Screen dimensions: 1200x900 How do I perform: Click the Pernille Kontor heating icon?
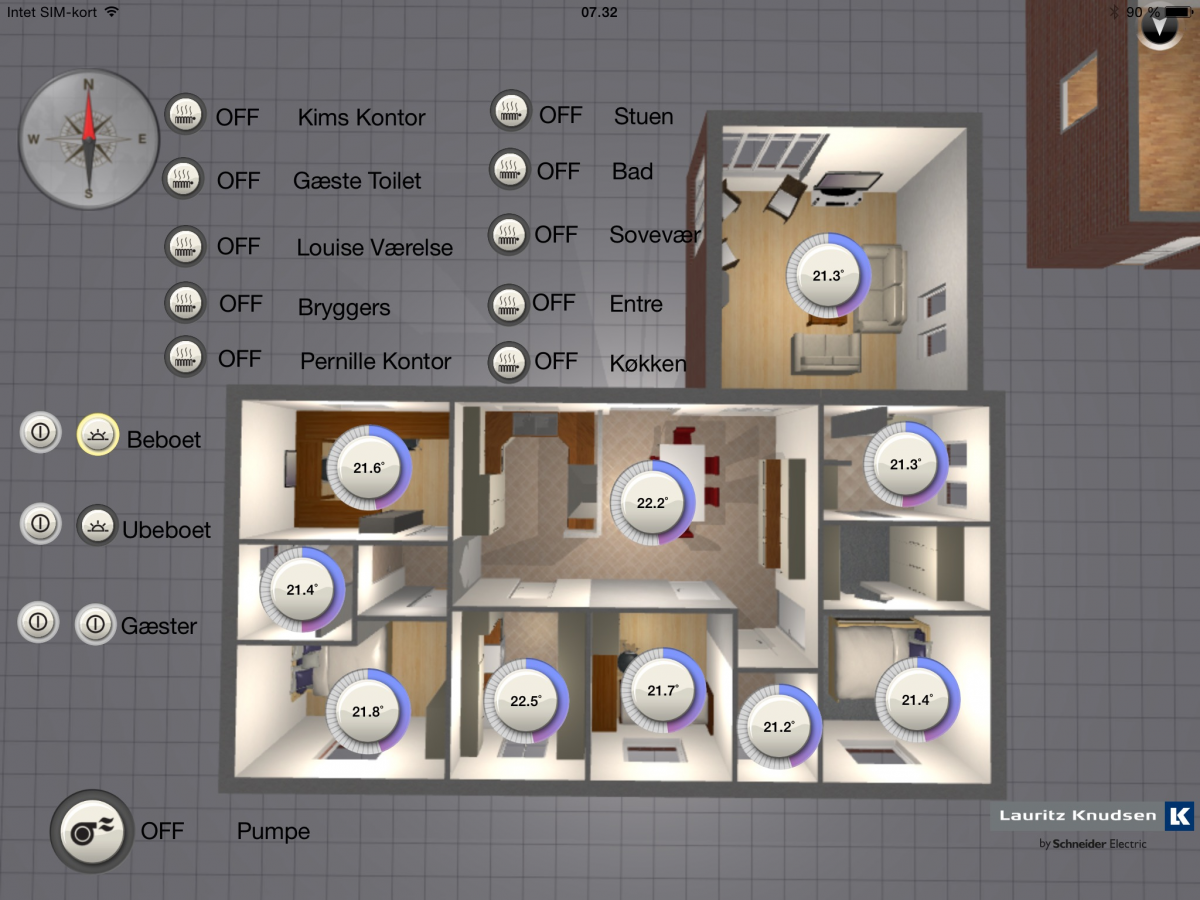(185, 357)
